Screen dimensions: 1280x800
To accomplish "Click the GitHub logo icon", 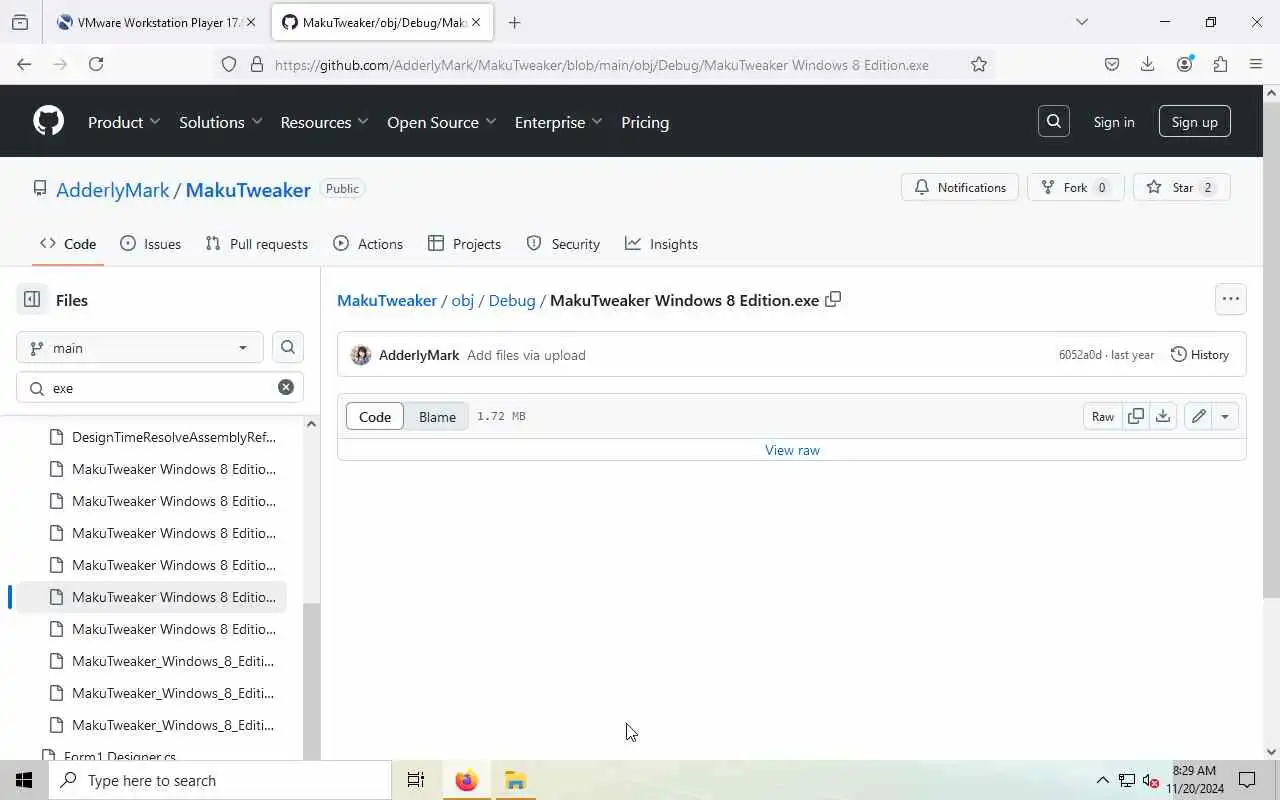I will [48, 122].
